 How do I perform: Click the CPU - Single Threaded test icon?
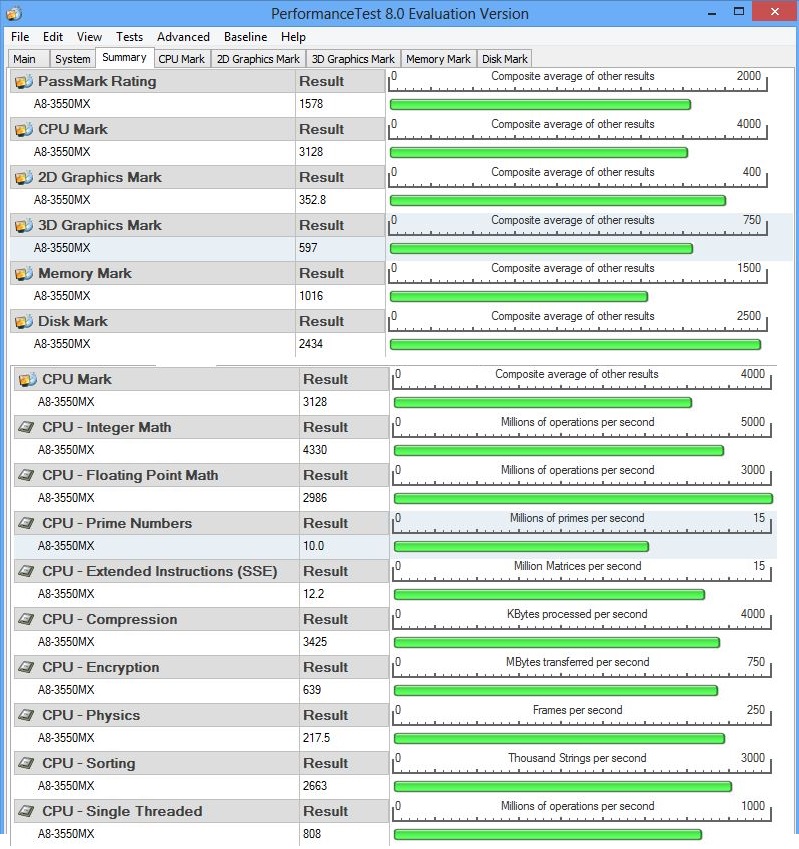[x=27, y=812]
